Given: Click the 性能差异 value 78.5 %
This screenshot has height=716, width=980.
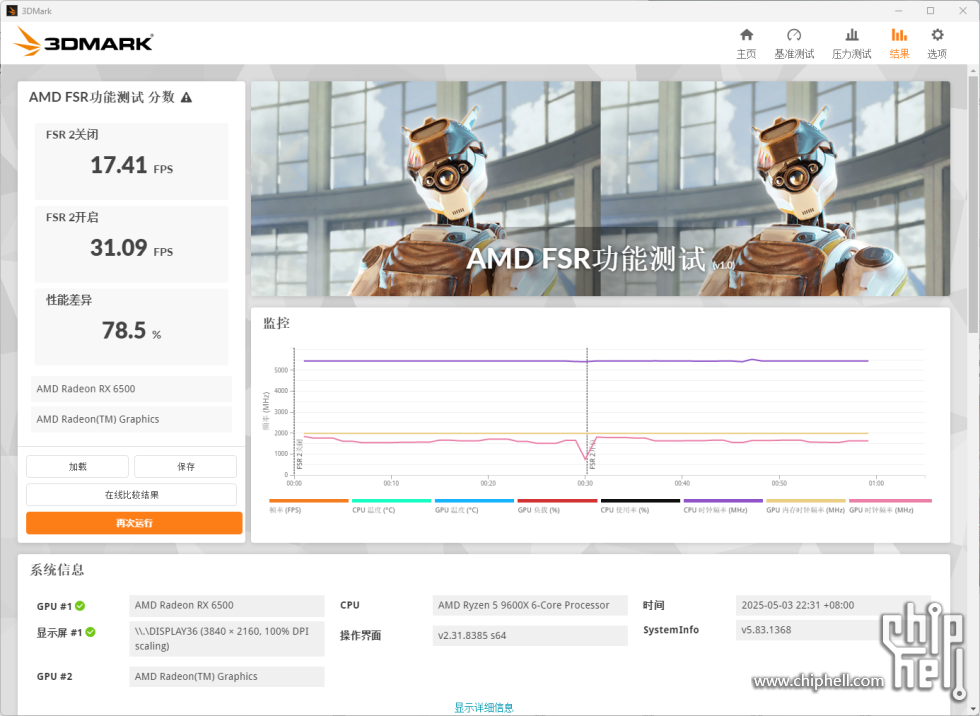Looking at the screenshot, I should click(x=132, y=331).
